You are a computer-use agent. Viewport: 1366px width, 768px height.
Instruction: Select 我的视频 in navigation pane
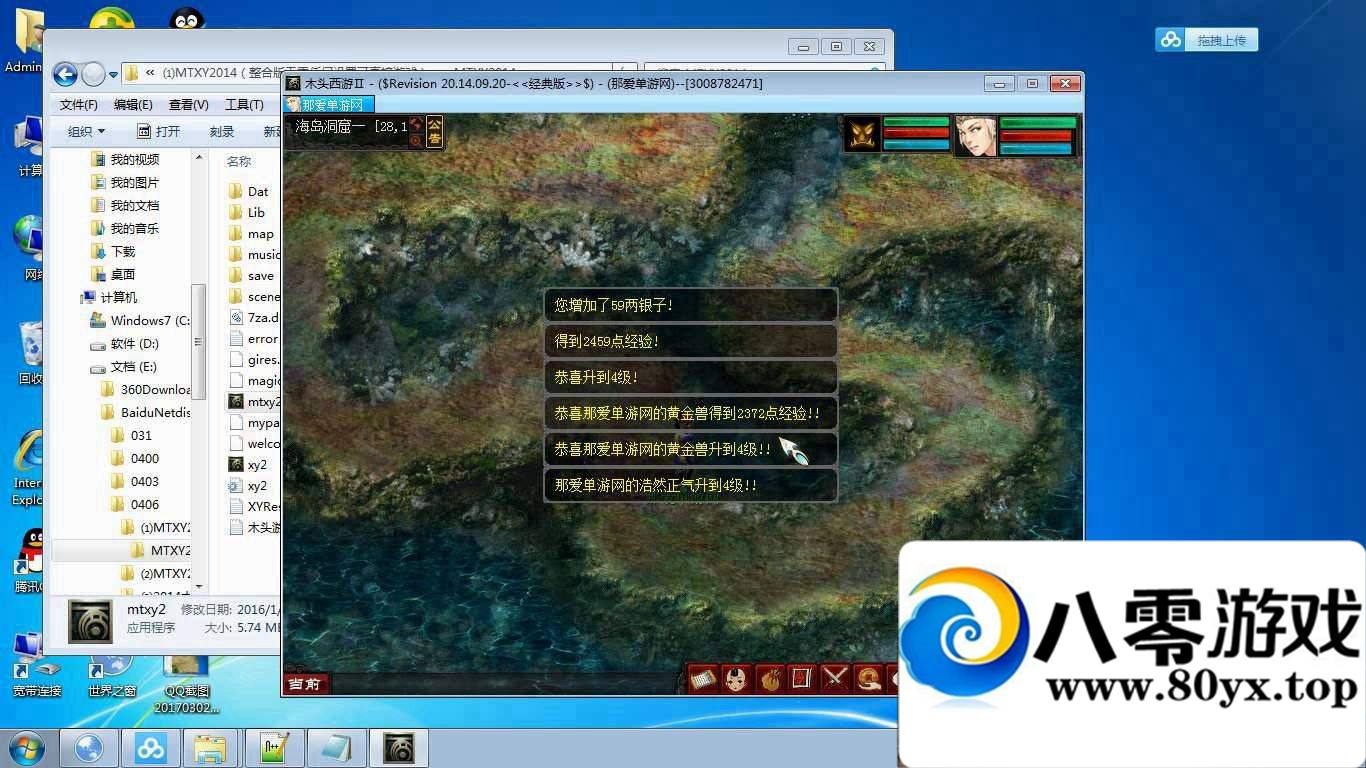(x=125, y=159)
